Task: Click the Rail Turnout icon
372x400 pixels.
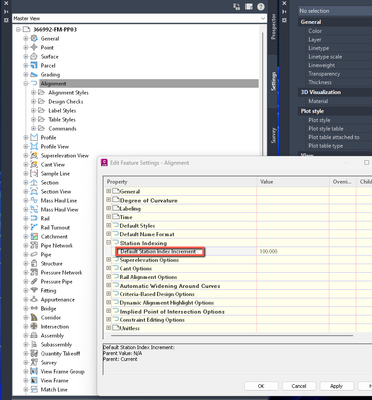Action: (x=34, y=227)
